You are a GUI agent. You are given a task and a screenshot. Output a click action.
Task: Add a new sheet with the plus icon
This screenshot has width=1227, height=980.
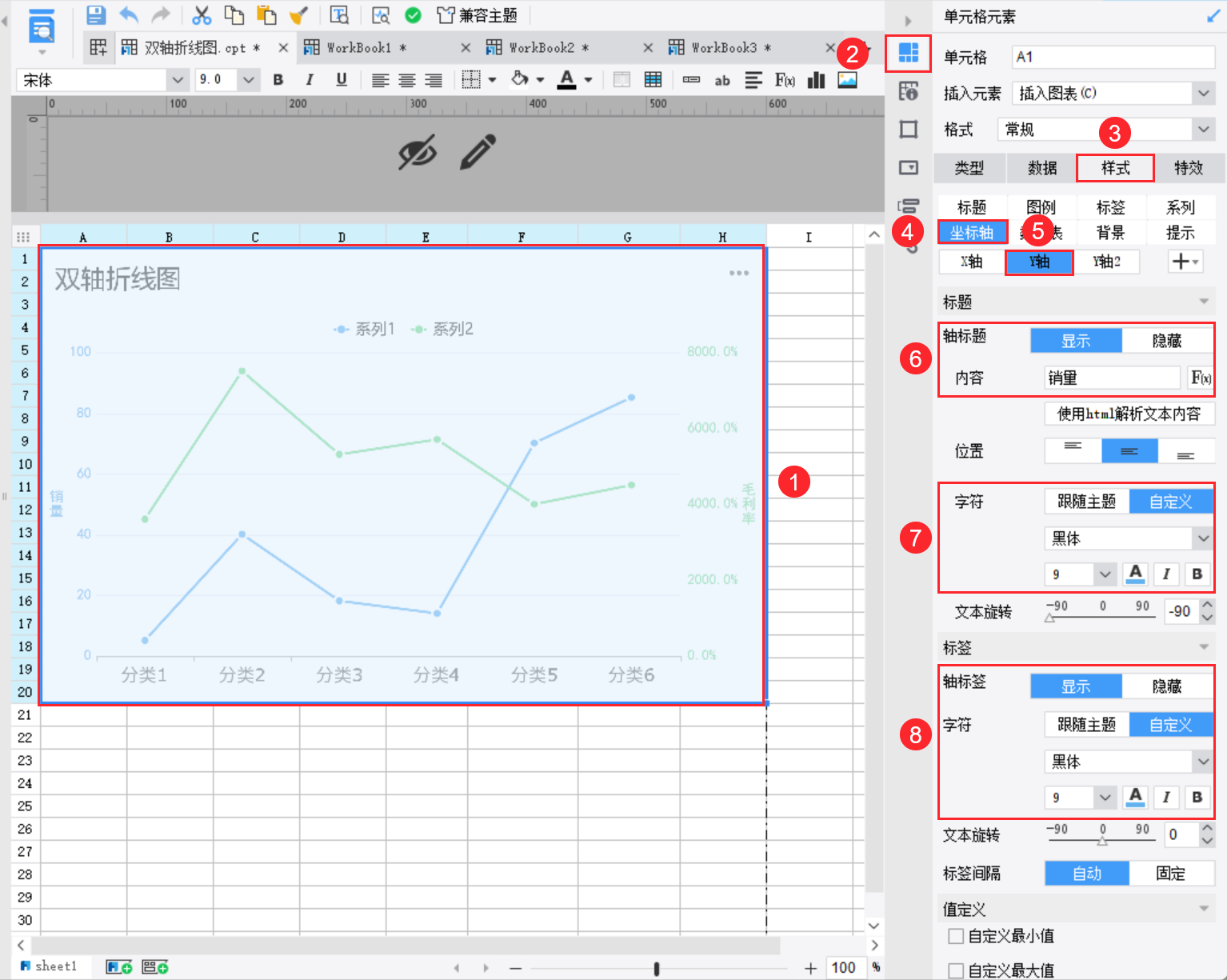pos(119,967)
